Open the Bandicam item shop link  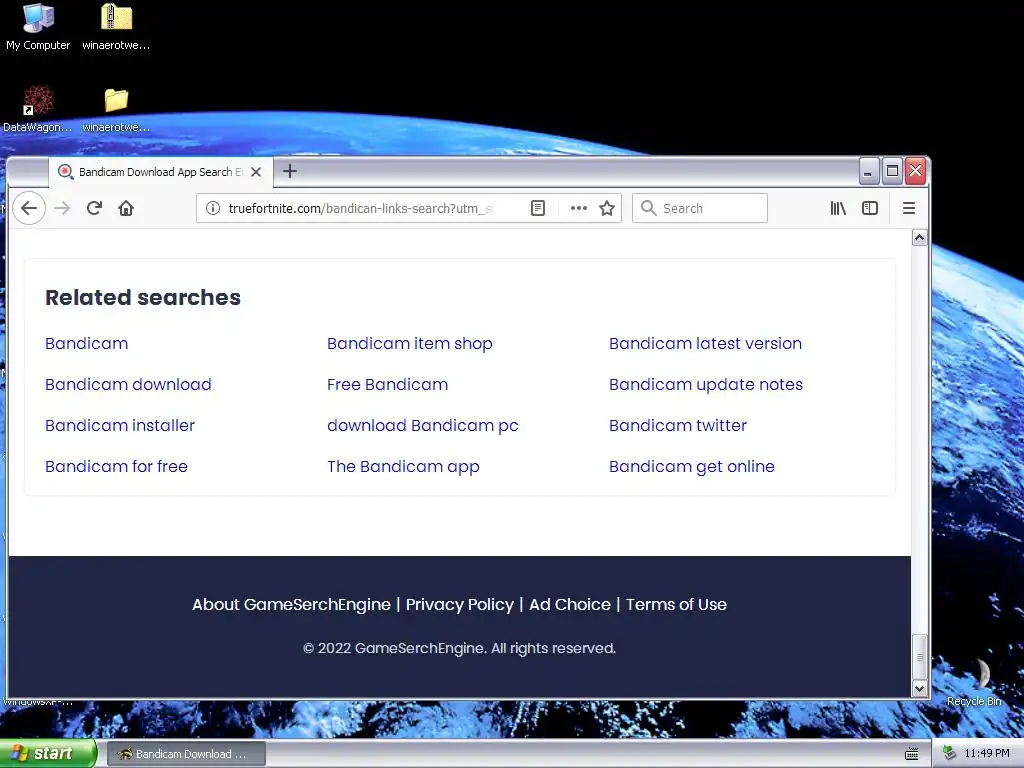point(409,344)
